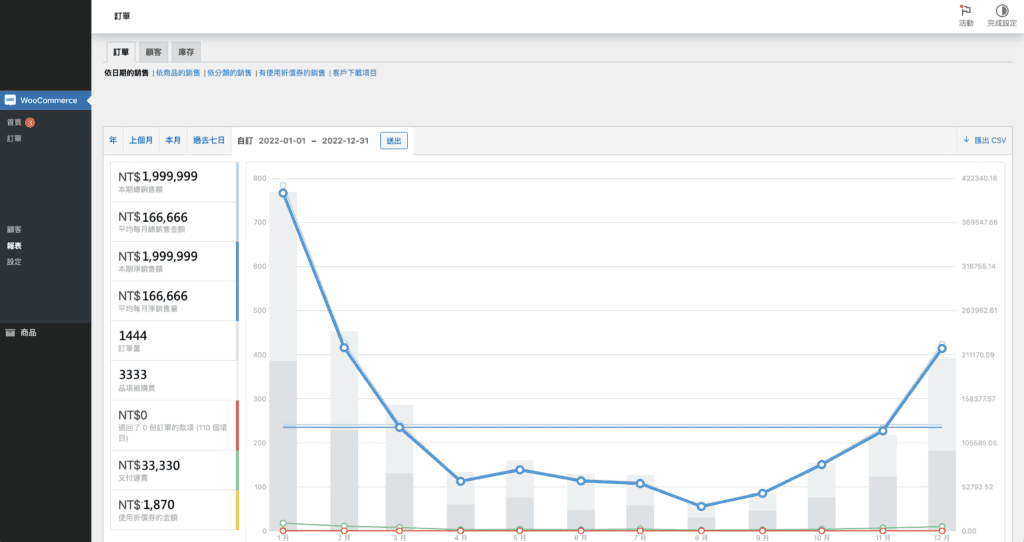Go to 設定 in the WooCommerce sidebar
Screen dimensions: 1024x542
[x=14, y=262]
